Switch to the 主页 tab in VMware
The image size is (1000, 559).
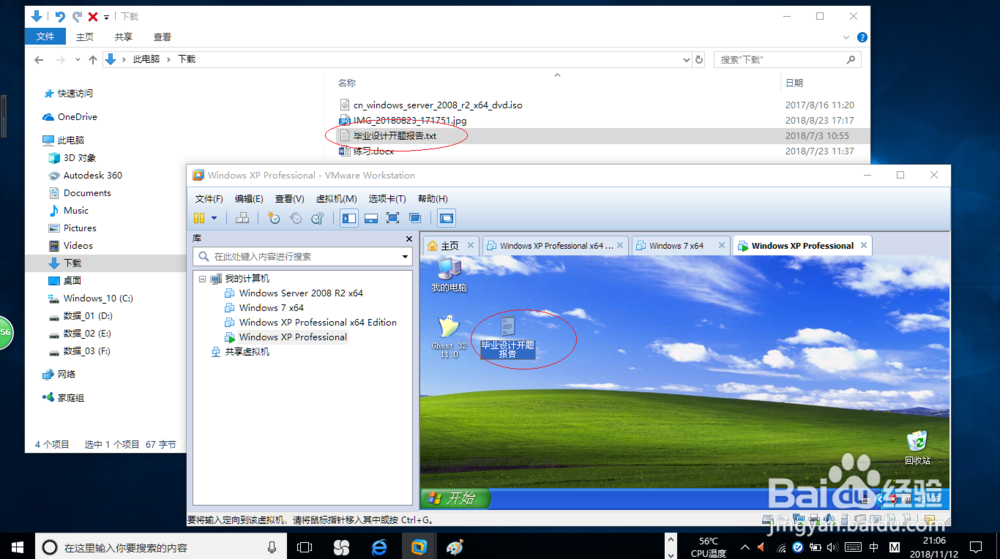(x=449, y=245)
